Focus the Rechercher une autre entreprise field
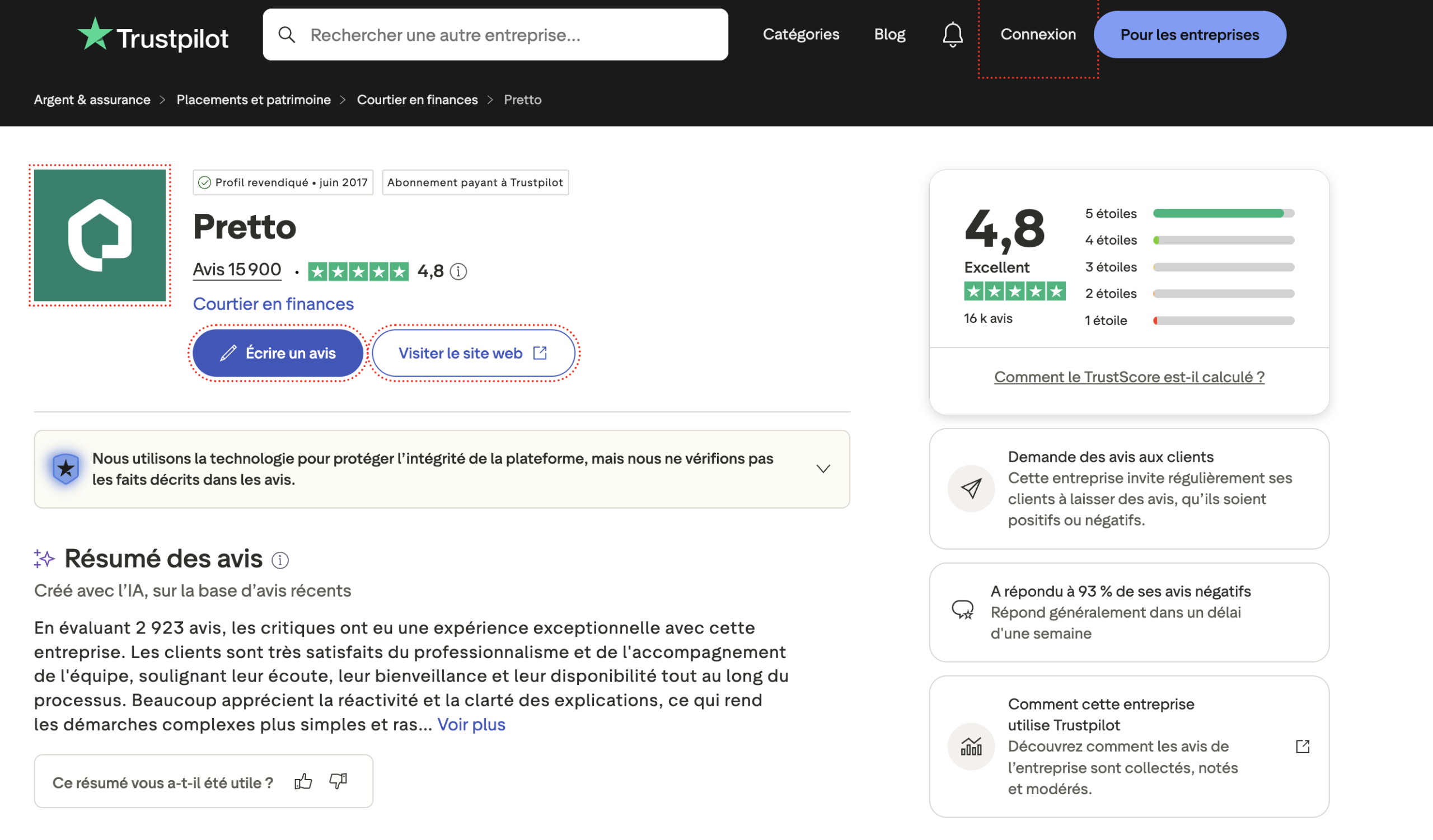This screenshot has width=1433, height=840. click(x=495, y=35)
